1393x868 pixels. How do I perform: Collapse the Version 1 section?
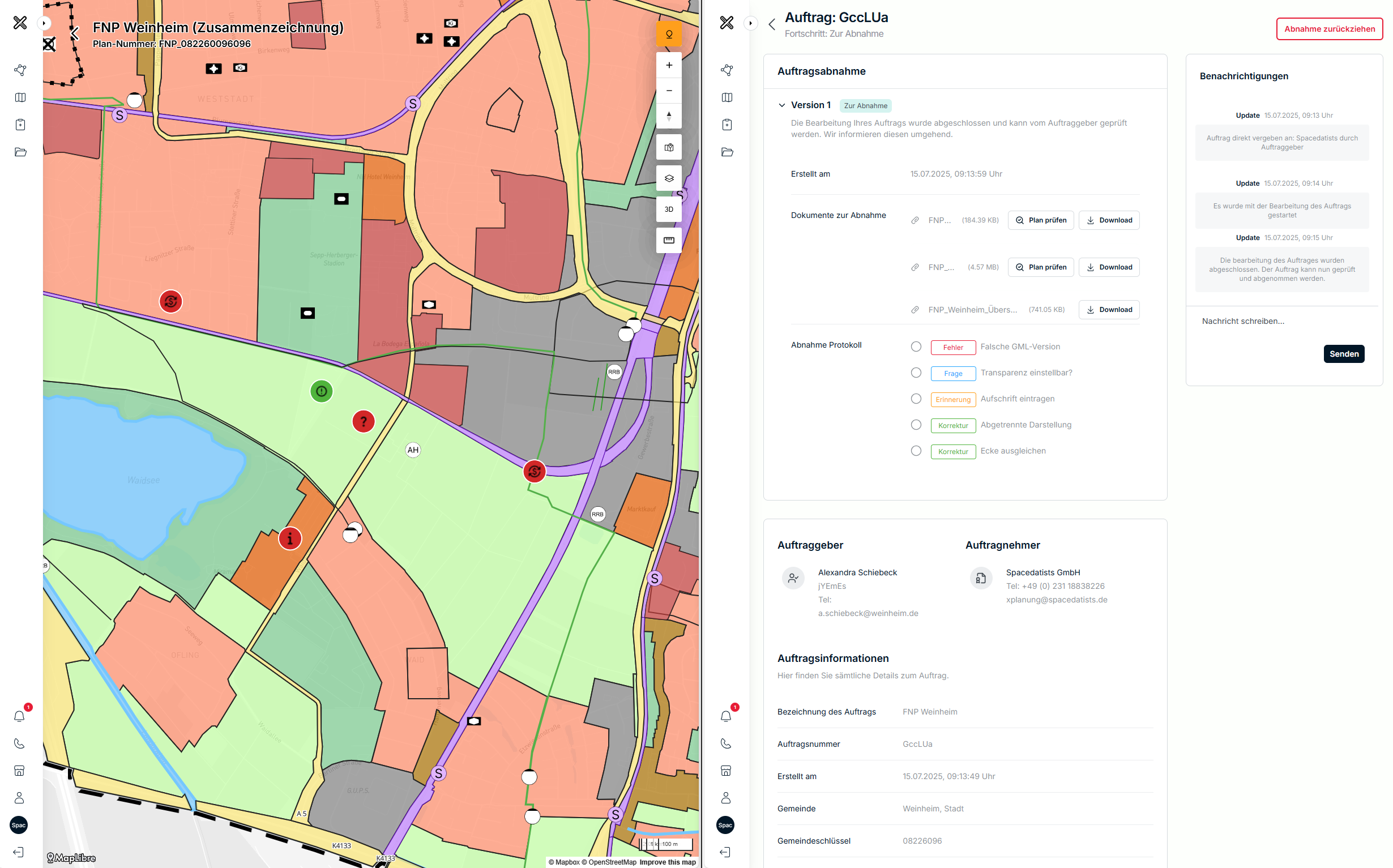pyautogui.click(x=782, y=105)
